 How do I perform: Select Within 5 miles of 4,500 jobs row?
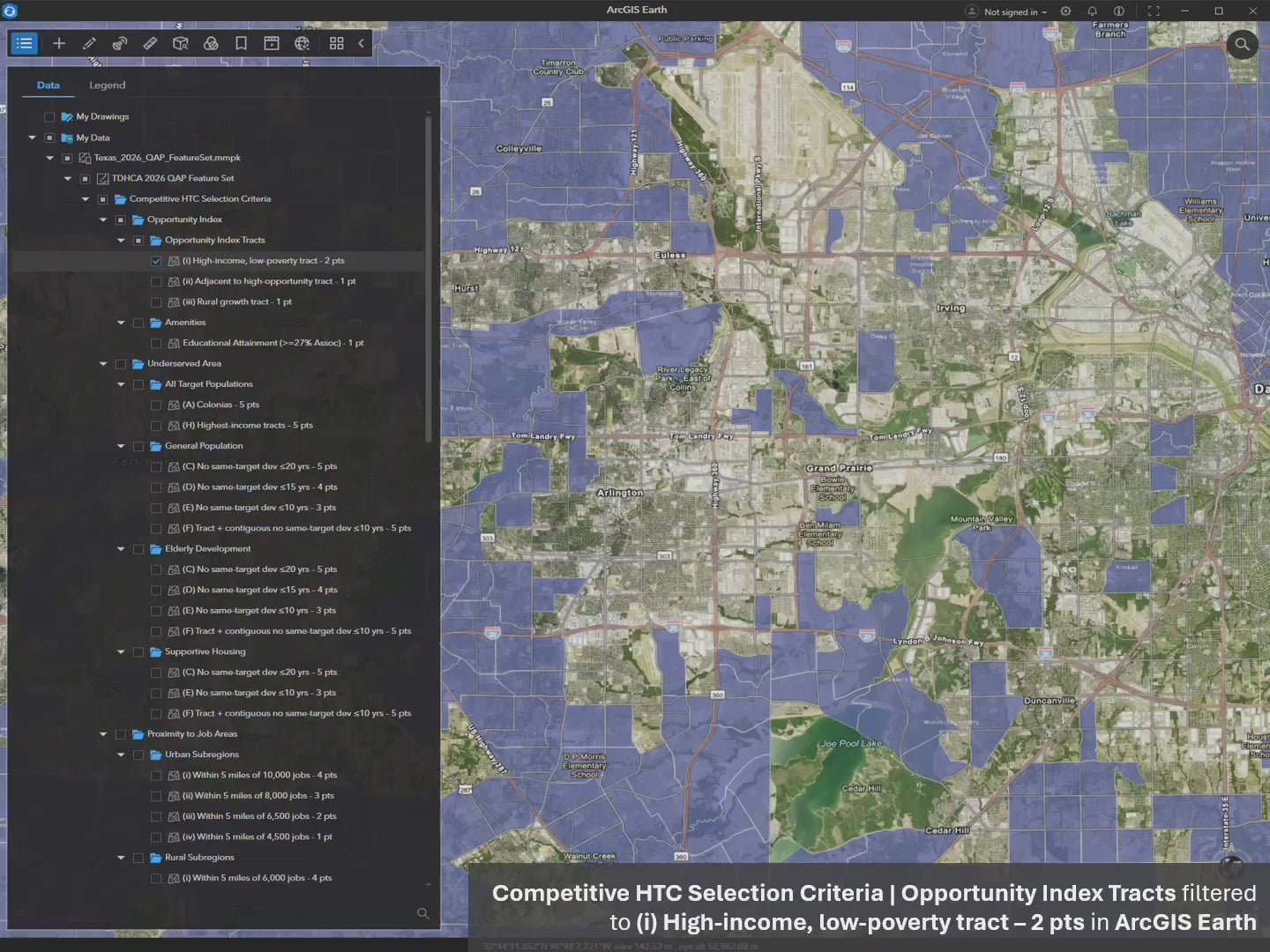click(219, 837)
